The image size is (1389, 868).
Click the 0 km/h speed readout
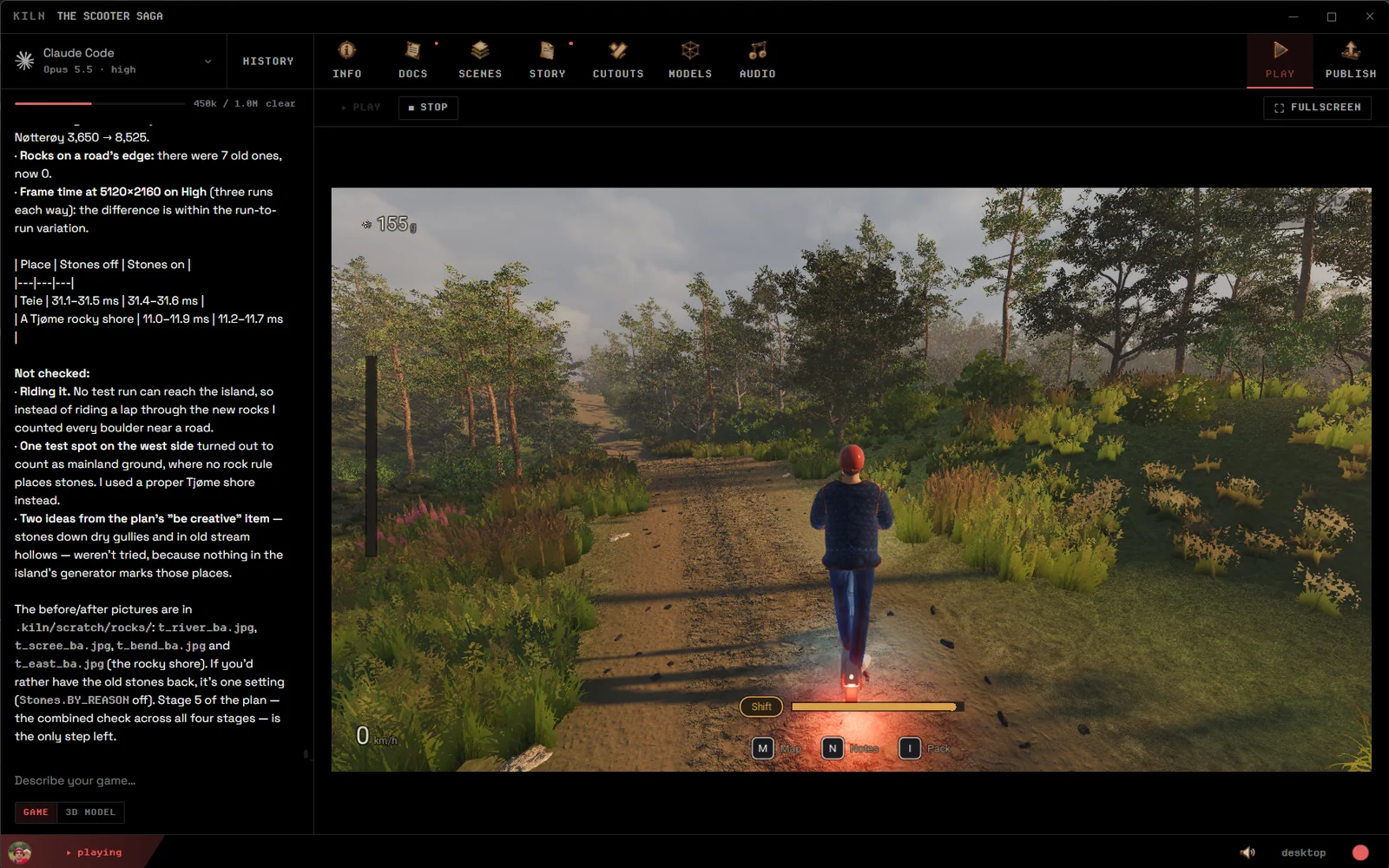377,736
